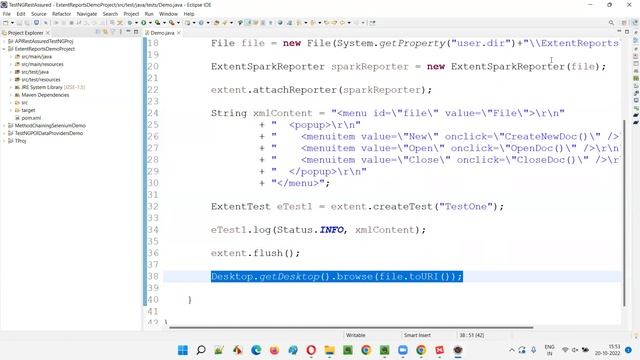Open the clock showing 20-10-2022
This screenshot has height=360, width=640.
(608, 350)
